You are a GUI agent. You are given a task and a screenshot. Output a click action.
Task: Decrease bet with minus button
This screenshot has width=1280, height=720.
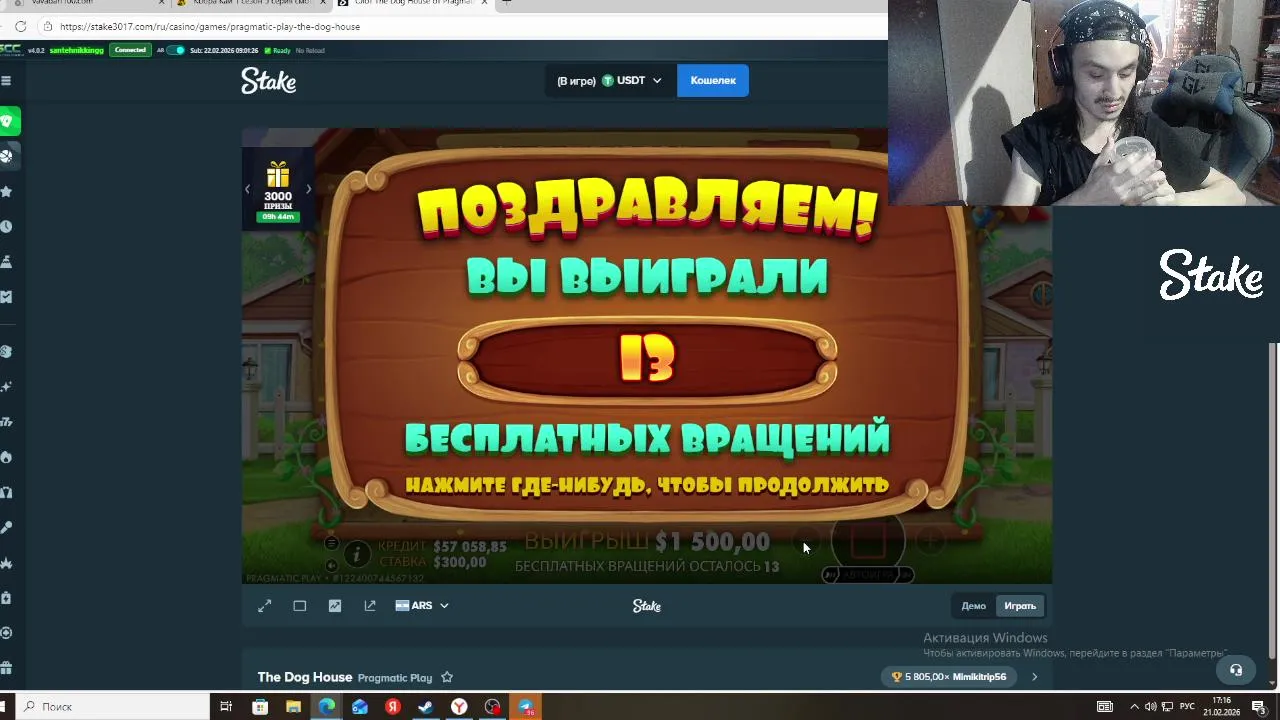[x=806, y=541]
